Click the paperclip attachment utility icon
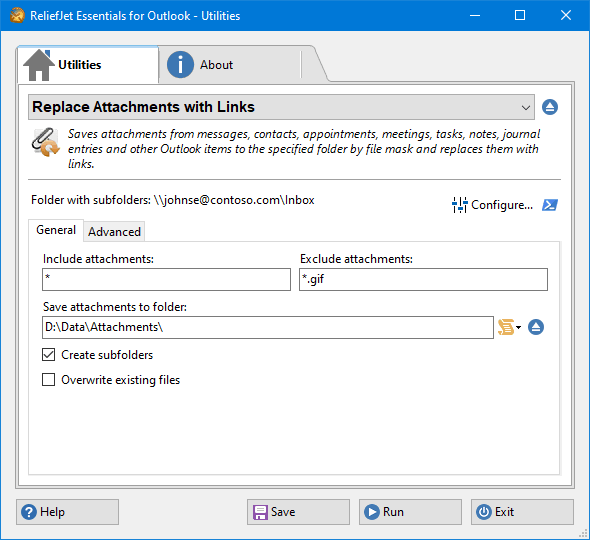The image size is (590, 540). pyautogui.click(x=46, y=143)
